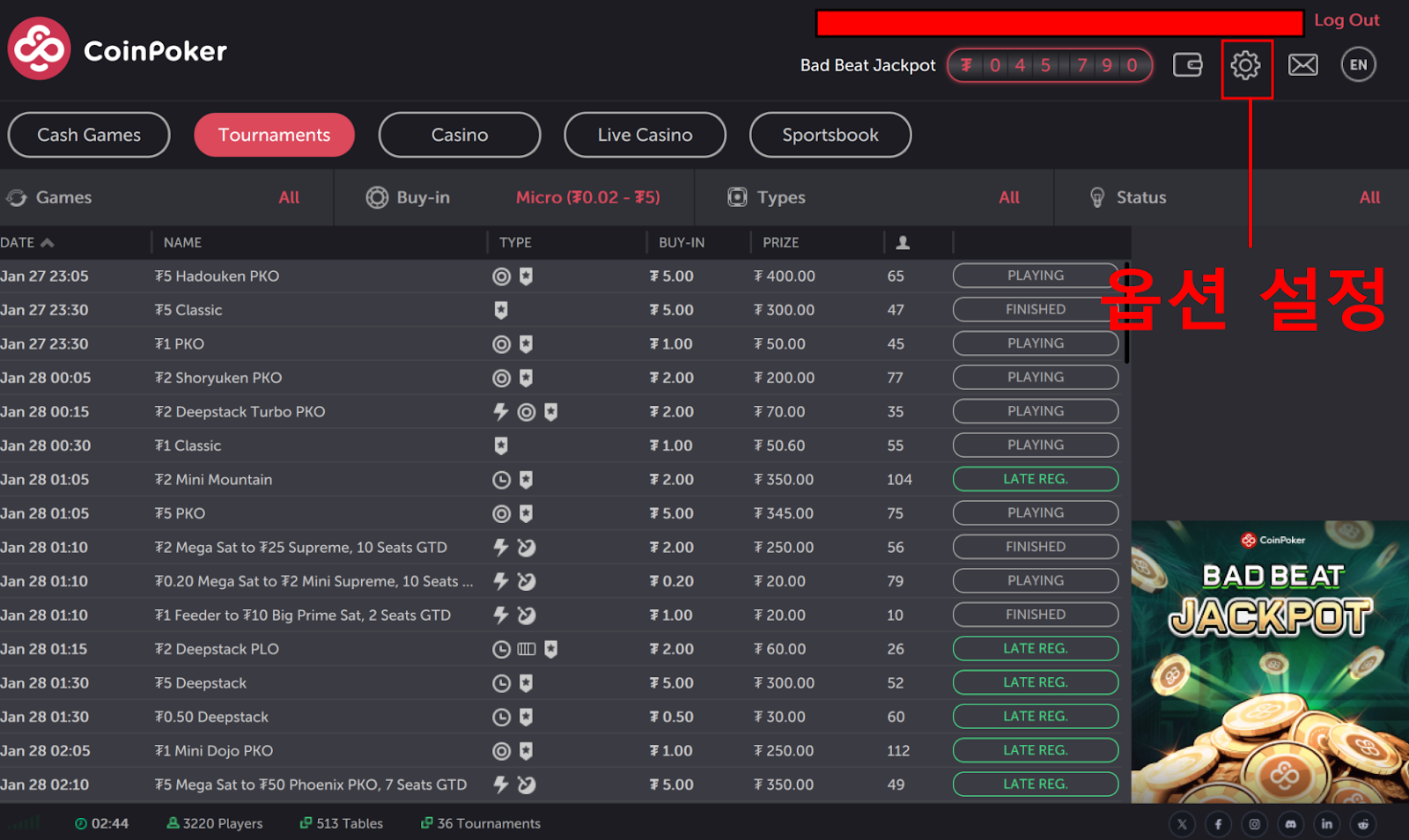Open the Facebook social icon
The width and height of the screenshot is (1409, 840).
click(1219, 824)
